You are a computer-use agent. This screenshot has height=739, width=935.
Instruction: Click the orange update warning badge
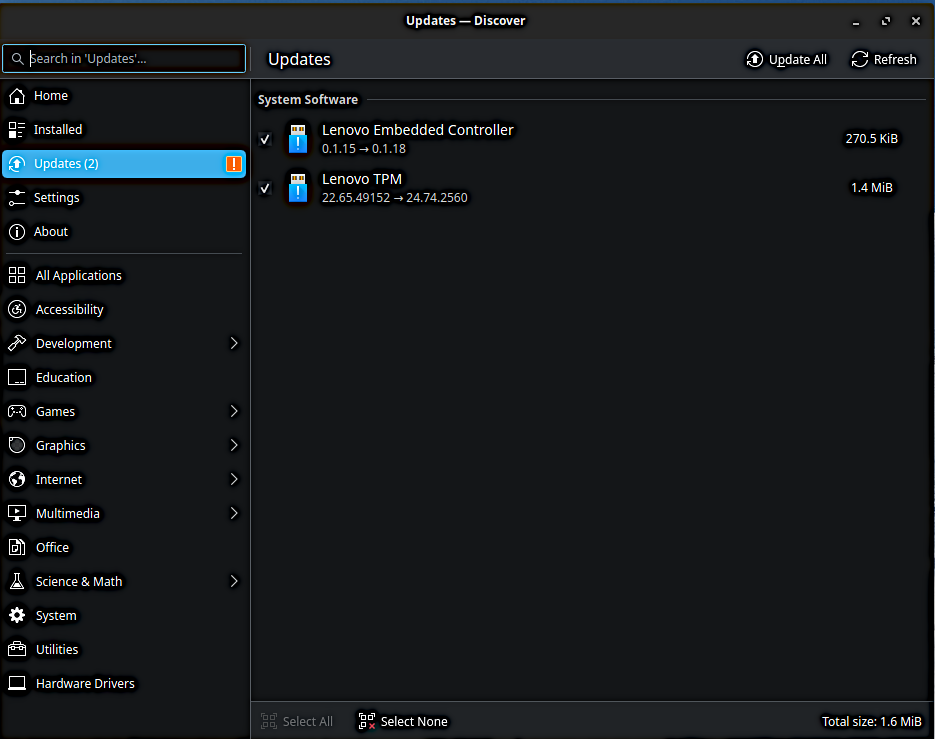[233, 164]
